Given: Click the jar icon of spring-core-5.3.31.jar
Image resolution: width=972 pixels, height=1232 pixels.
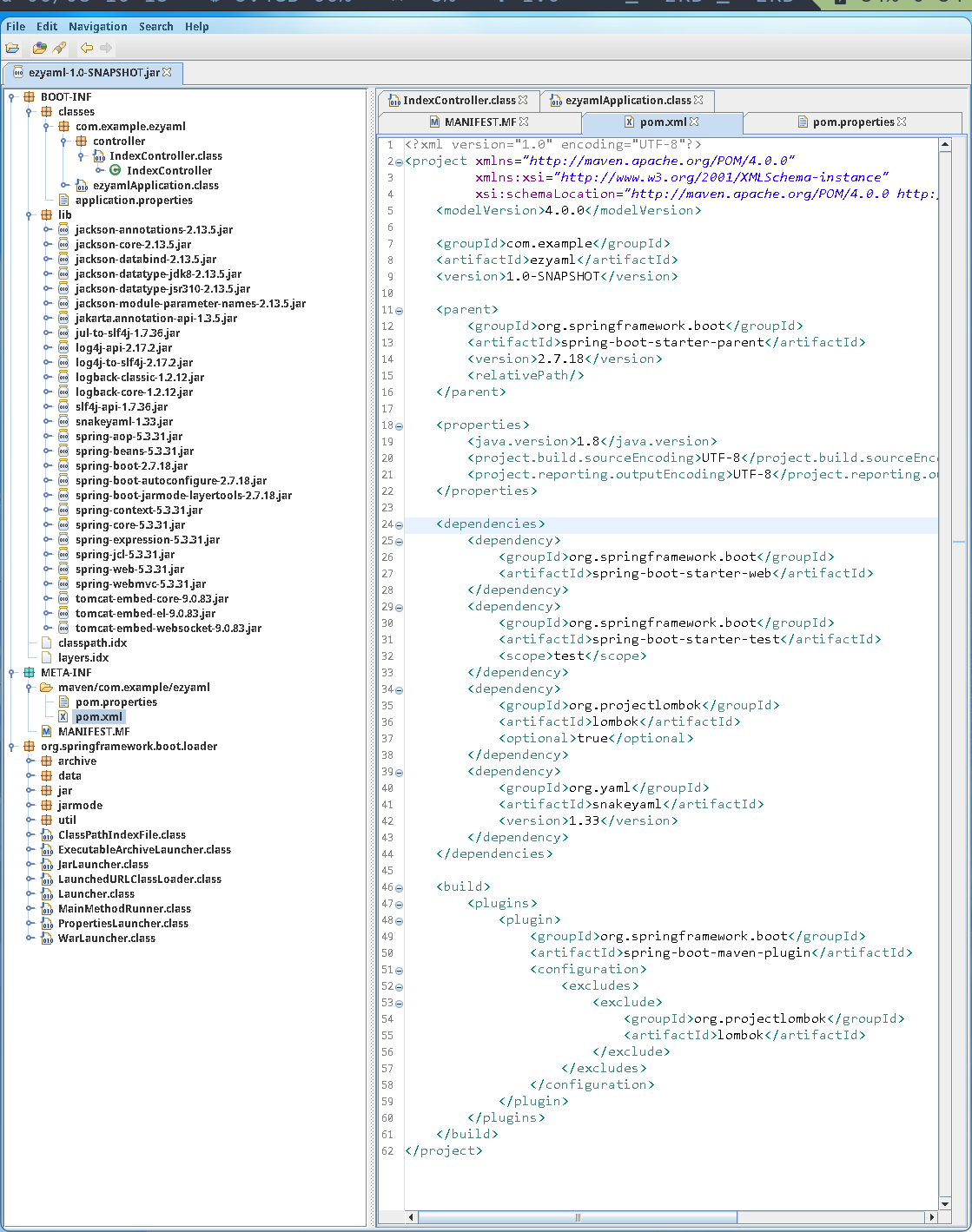Looking at the screenshot, I should (x=63, y=525).
